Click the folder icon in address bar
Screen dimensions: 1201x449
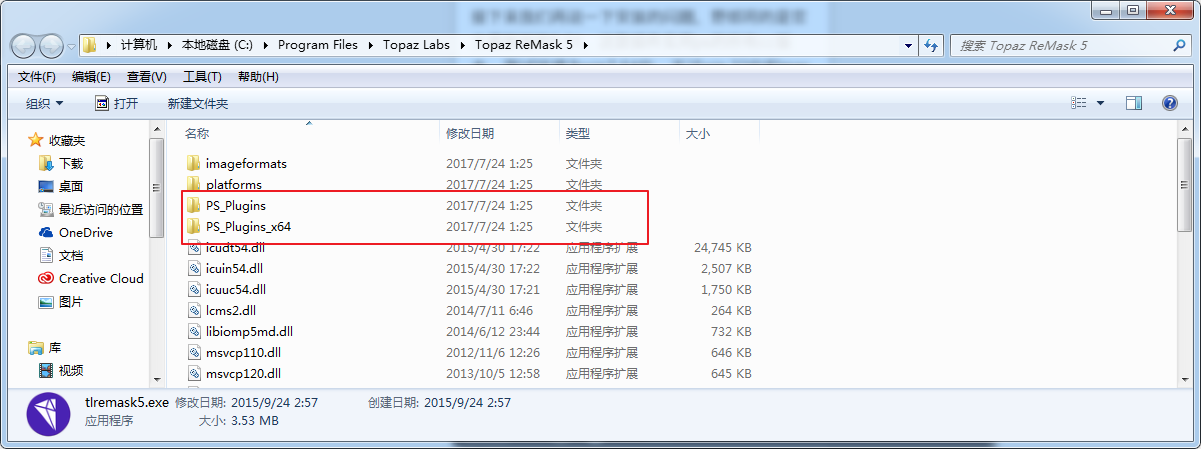click(89, 45)
